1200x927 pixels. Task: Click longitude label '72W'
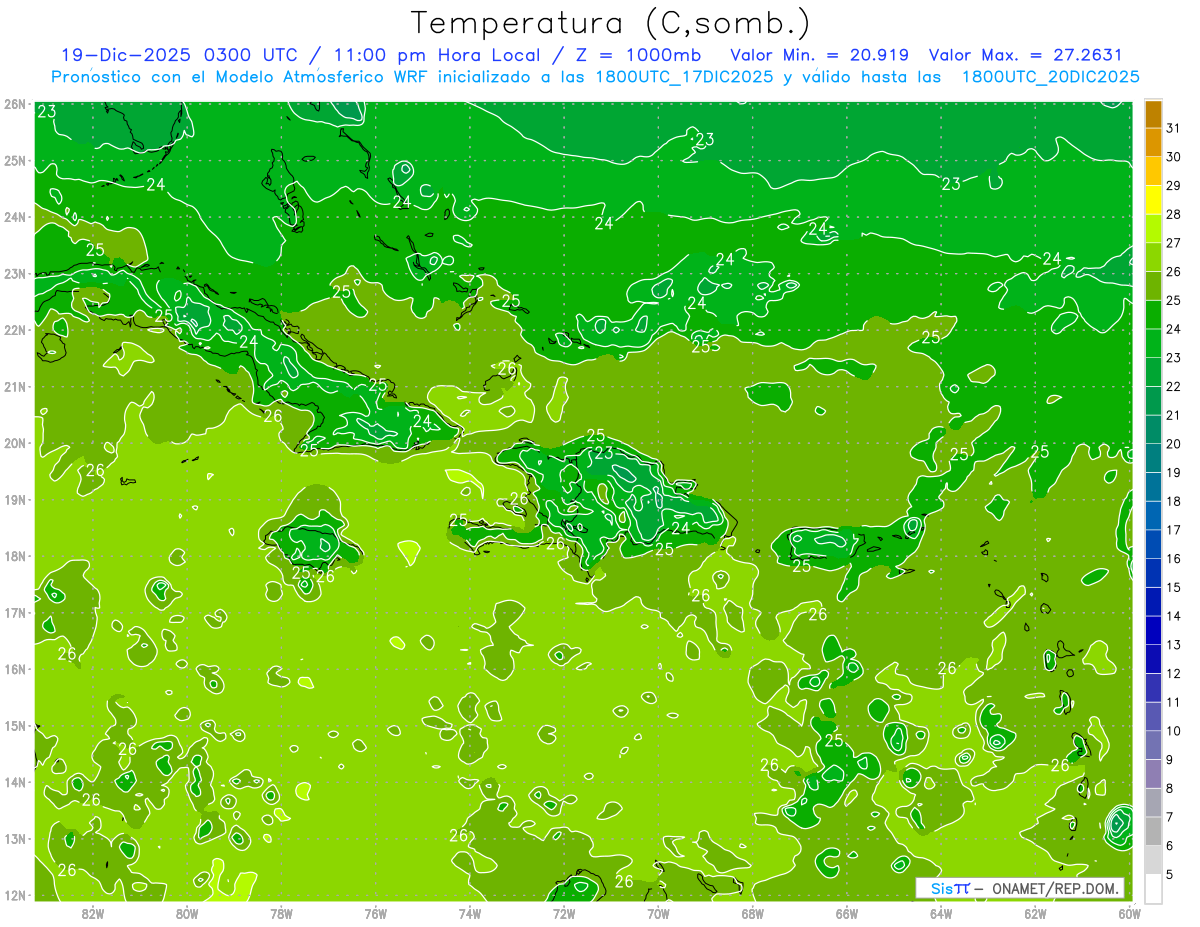tap(564, 913)
